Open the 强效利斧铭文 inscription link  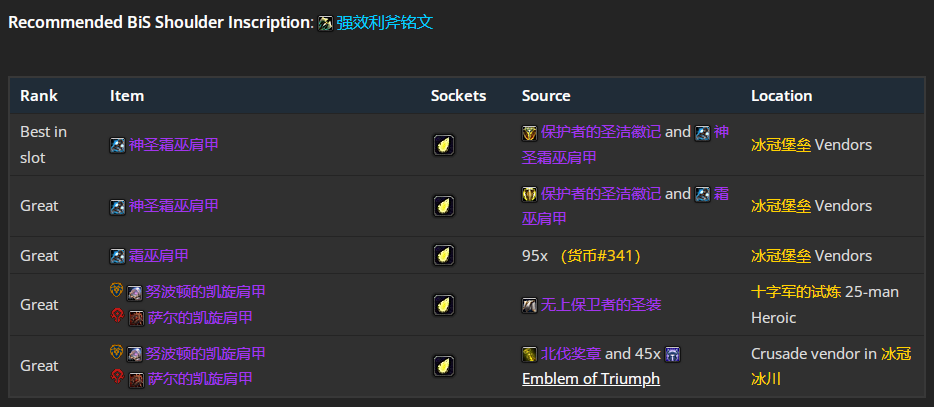tap(385, 22)
